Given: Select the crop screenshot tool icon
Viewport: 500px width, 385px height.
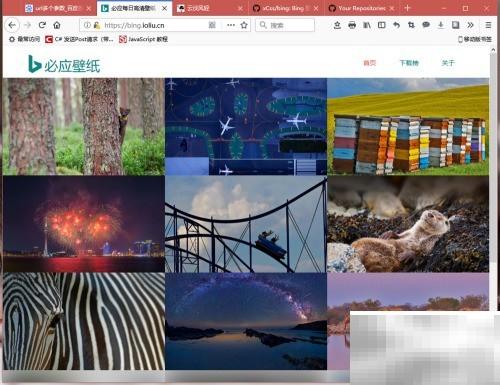Looking at the screenshot, I should (411, 25).
